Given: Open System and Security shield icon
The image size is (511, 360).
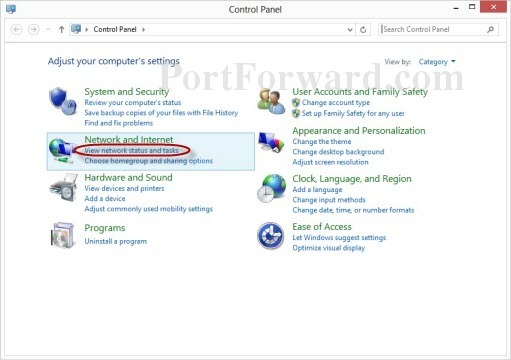Looking at the screenshot, I should pos(63,101).
